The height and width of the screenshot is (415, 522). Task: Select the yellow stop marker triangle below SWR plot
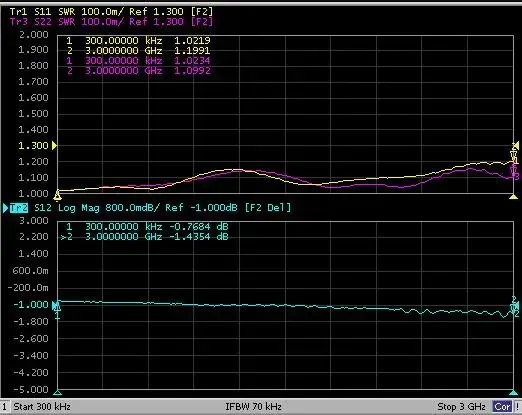(513, 197)
